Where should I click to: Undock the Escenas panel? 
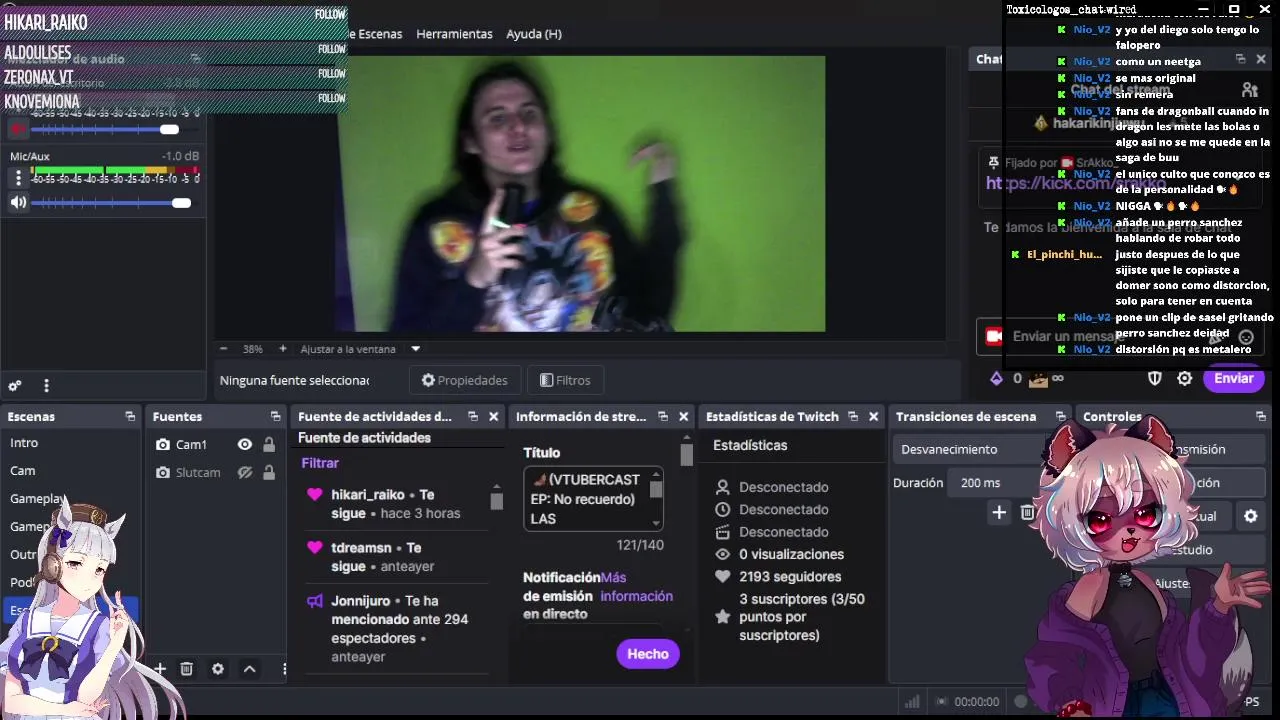tap(130, 417)
